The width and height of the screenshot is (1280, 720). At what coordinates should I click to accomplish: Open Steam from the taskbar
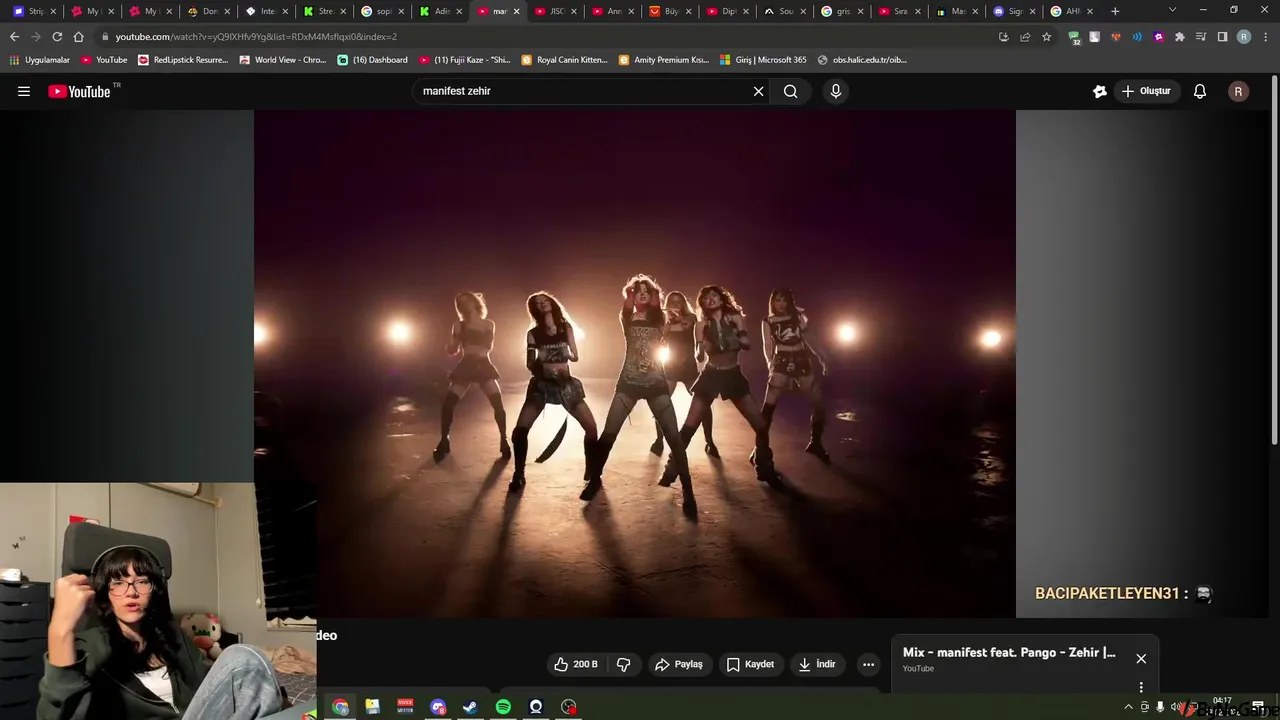(470, 707)
